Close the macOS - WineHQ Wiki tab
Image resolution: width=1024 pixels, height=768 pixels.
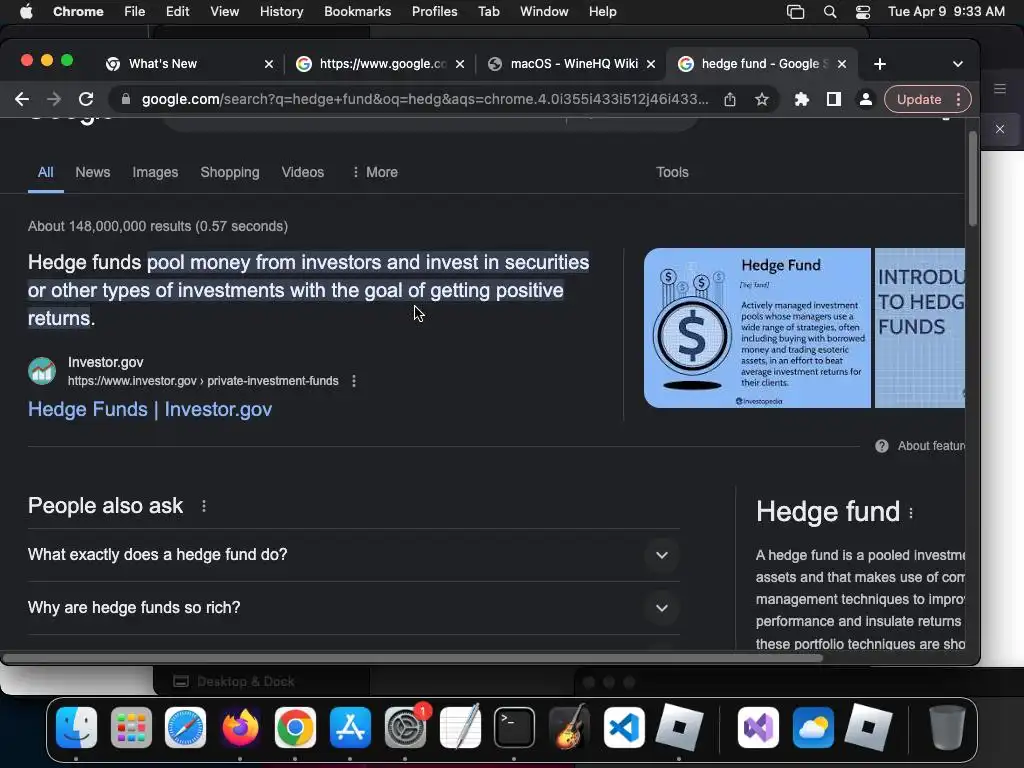pyautogui.click(x=650, y=64)
